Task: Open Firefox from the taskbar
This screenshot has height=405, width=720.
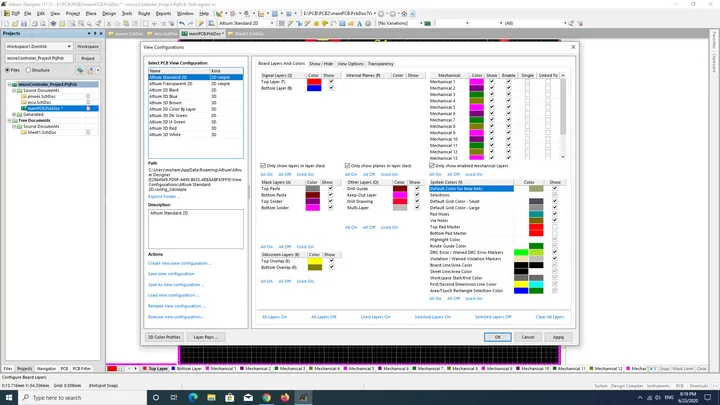Action: click(x=285, y=397)
